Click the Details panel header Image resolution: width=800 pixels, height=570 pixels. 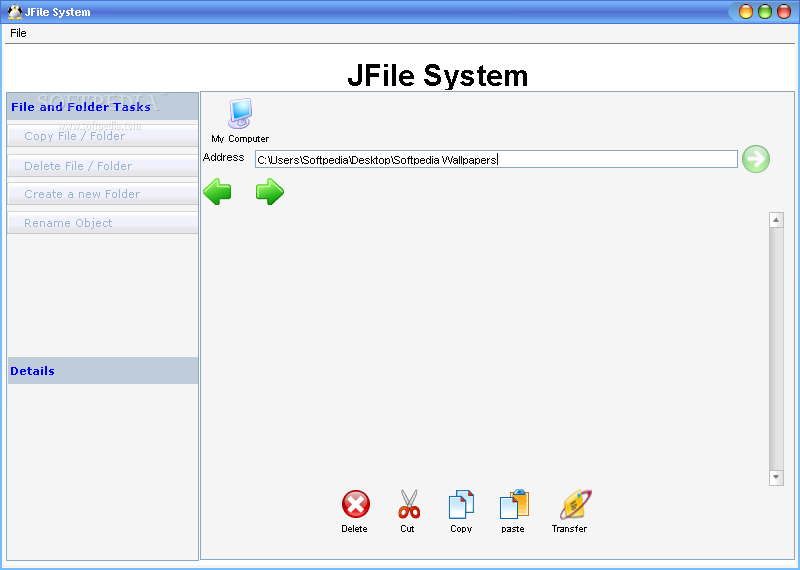tap(103, 370)
